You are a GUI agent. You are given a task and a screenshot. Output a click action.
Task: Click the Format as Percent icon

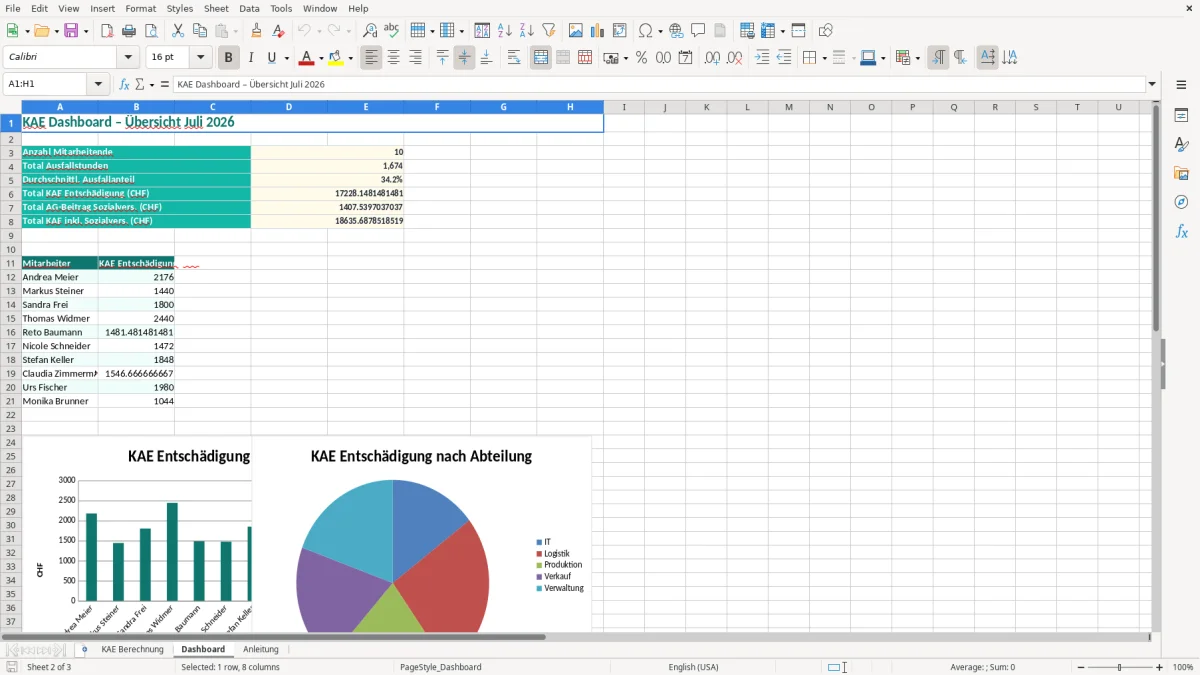click(641, 58)
